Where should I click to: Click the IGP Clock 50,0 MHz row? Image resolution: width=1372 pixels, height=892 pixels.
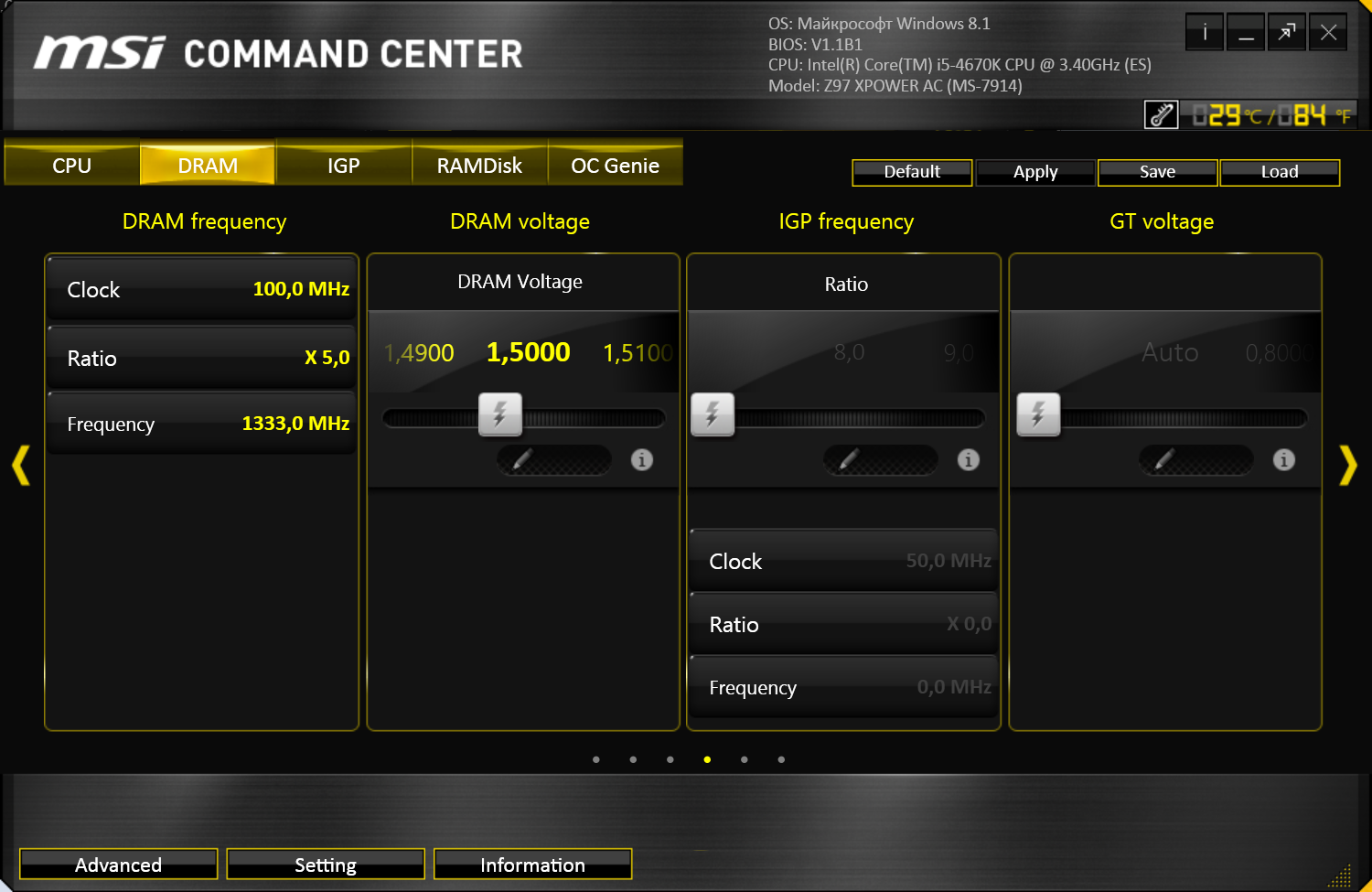point(843,561)
